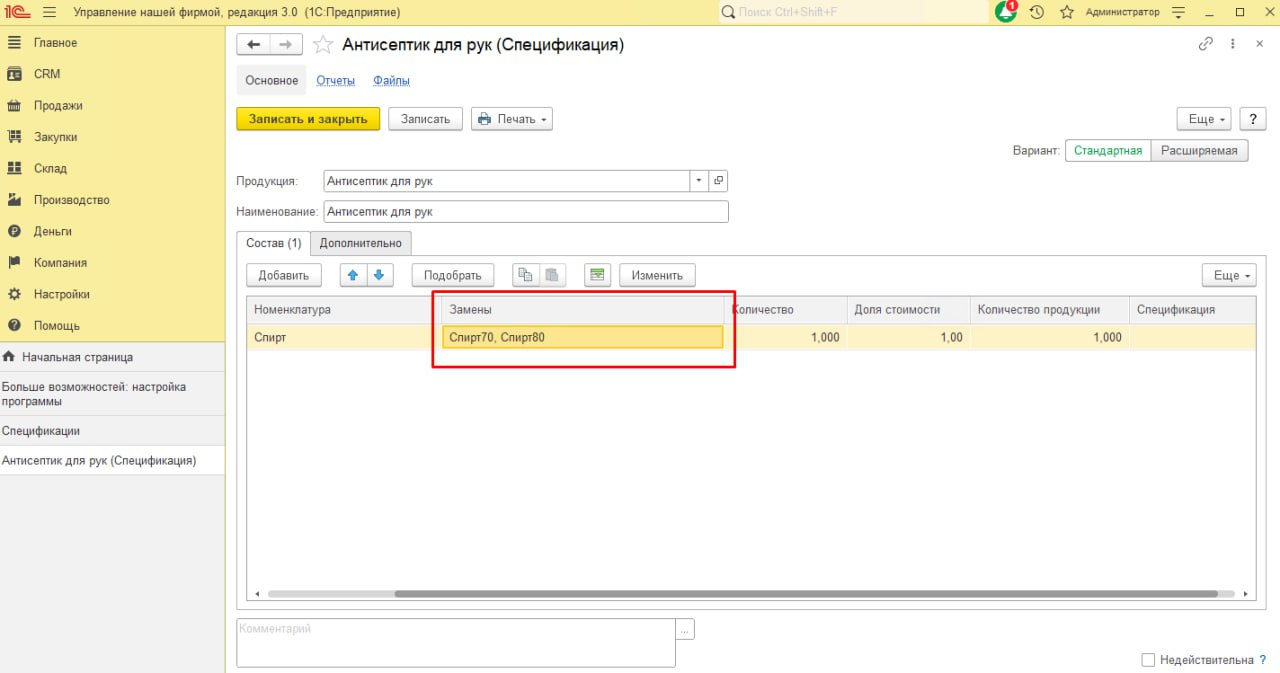Move row down with blue arrow
1280x673 pixels.
380,275
